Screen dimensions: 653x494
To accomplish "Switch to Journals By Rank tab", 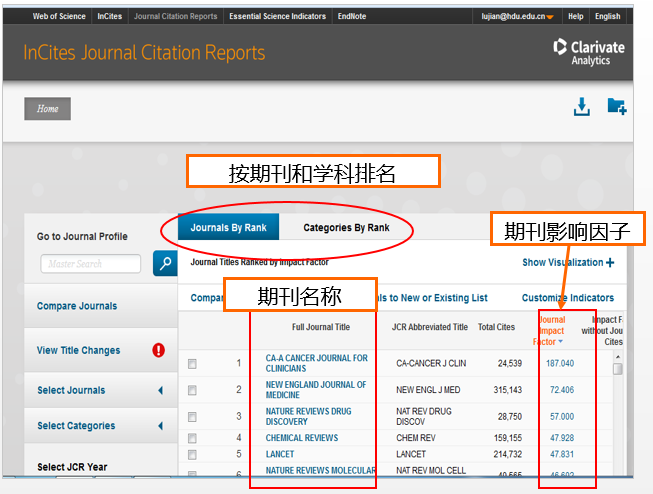I will click(228, 227).
